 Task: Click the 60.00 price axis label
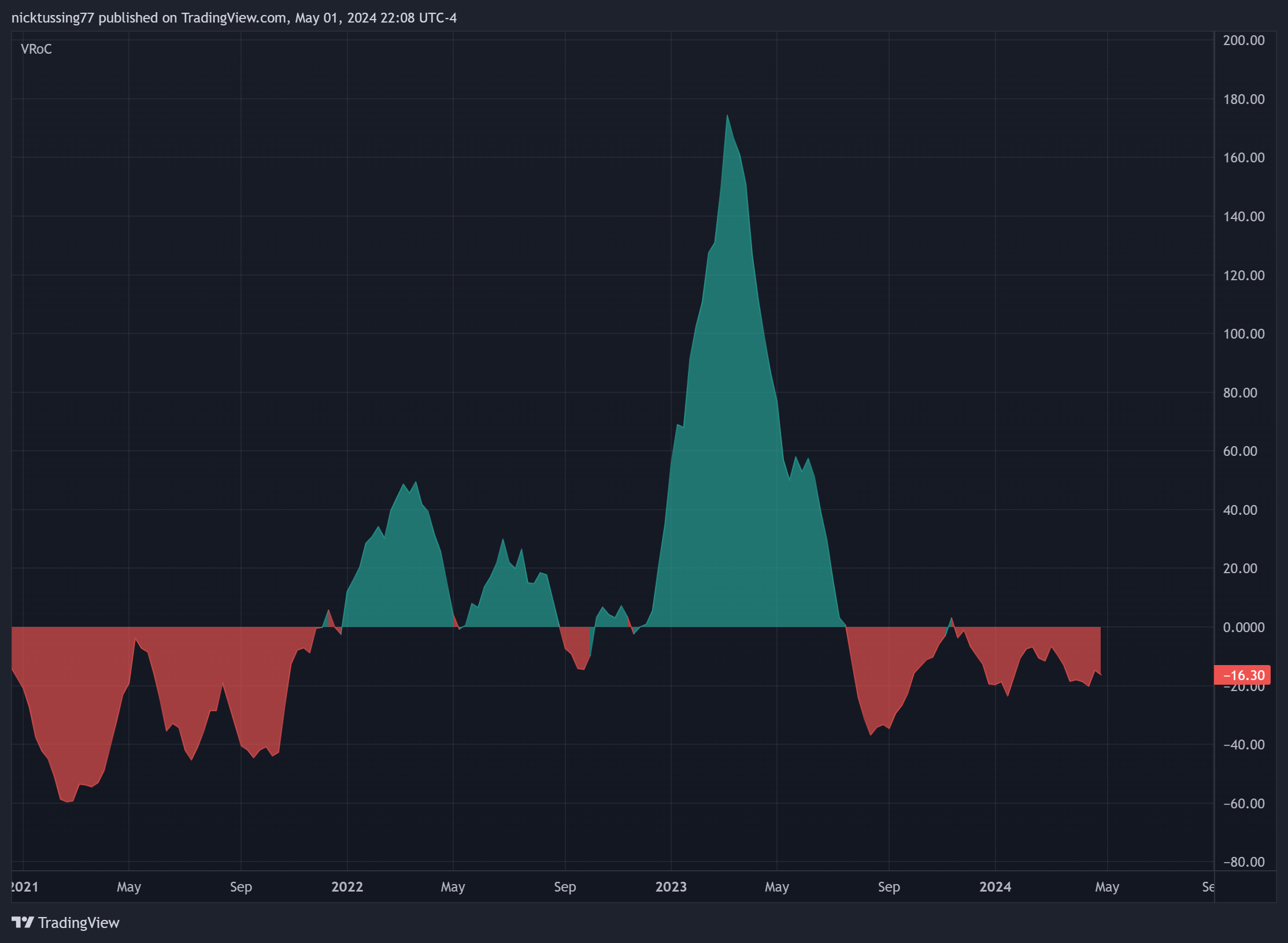tap(1240, 451)
